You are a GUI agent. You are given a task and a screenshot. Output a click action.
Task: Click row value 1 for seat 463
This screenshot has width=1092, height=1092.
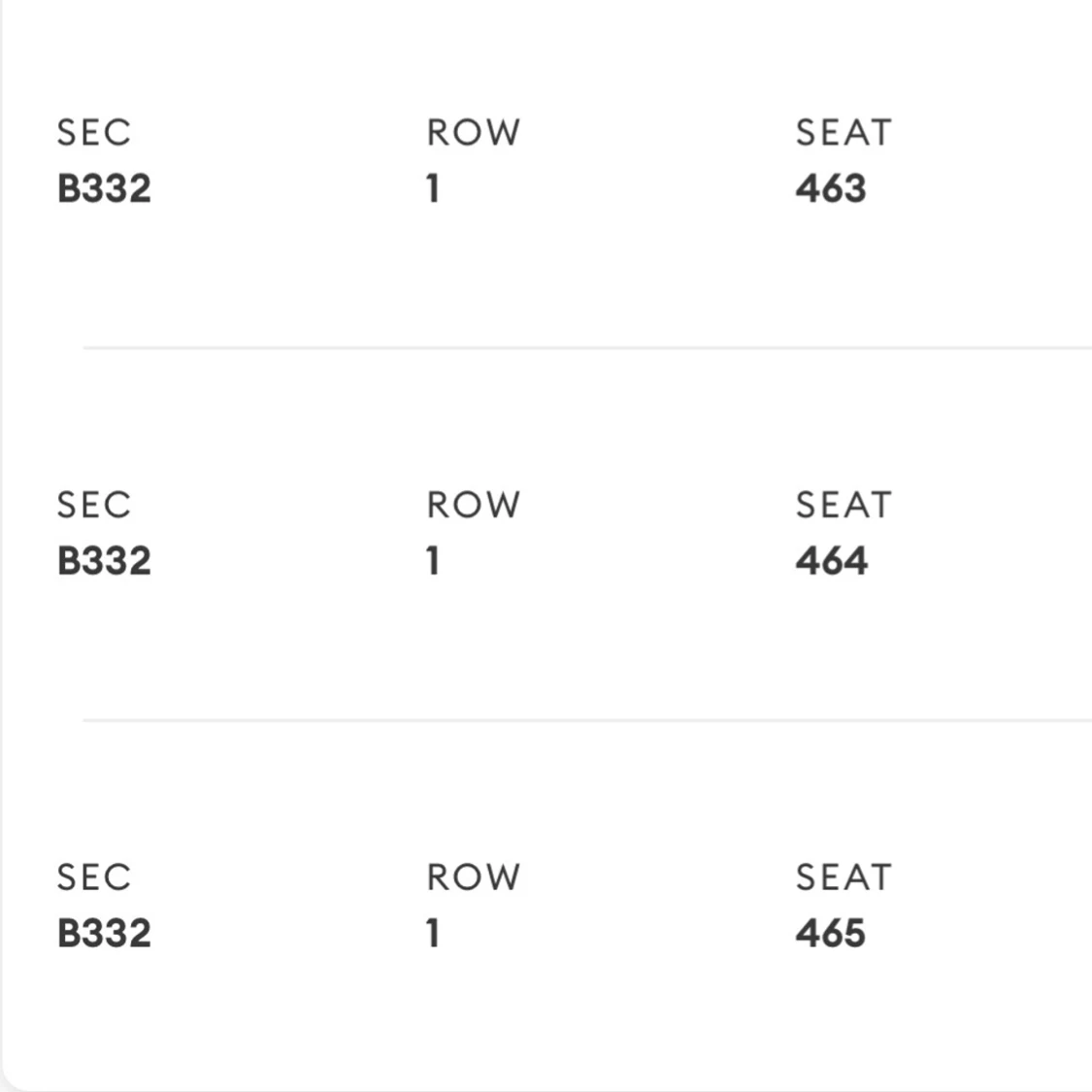click(433, 188)
